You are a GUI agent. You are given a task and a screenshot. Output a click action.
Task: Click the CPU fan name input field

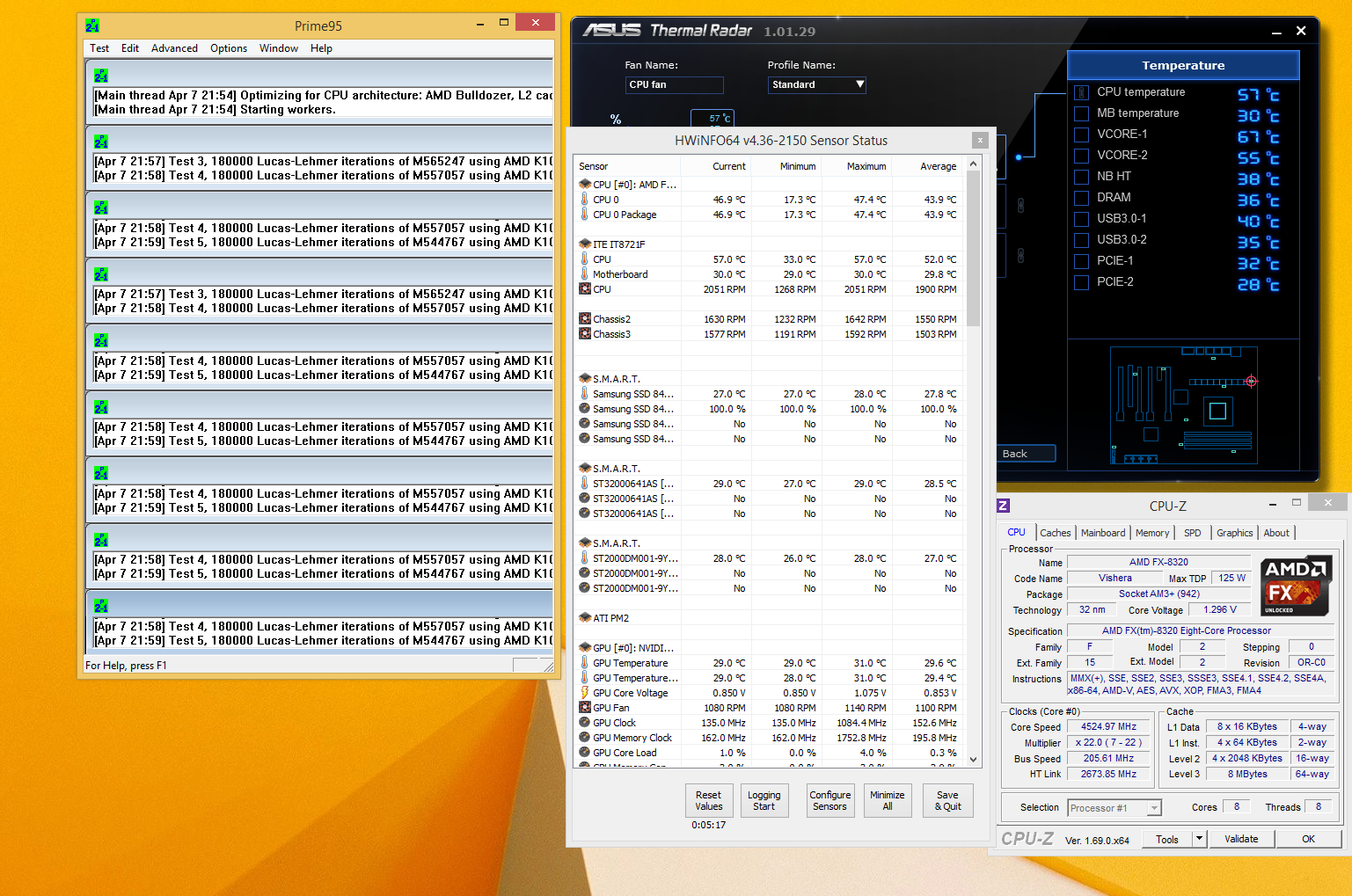[x=675, y=84]
